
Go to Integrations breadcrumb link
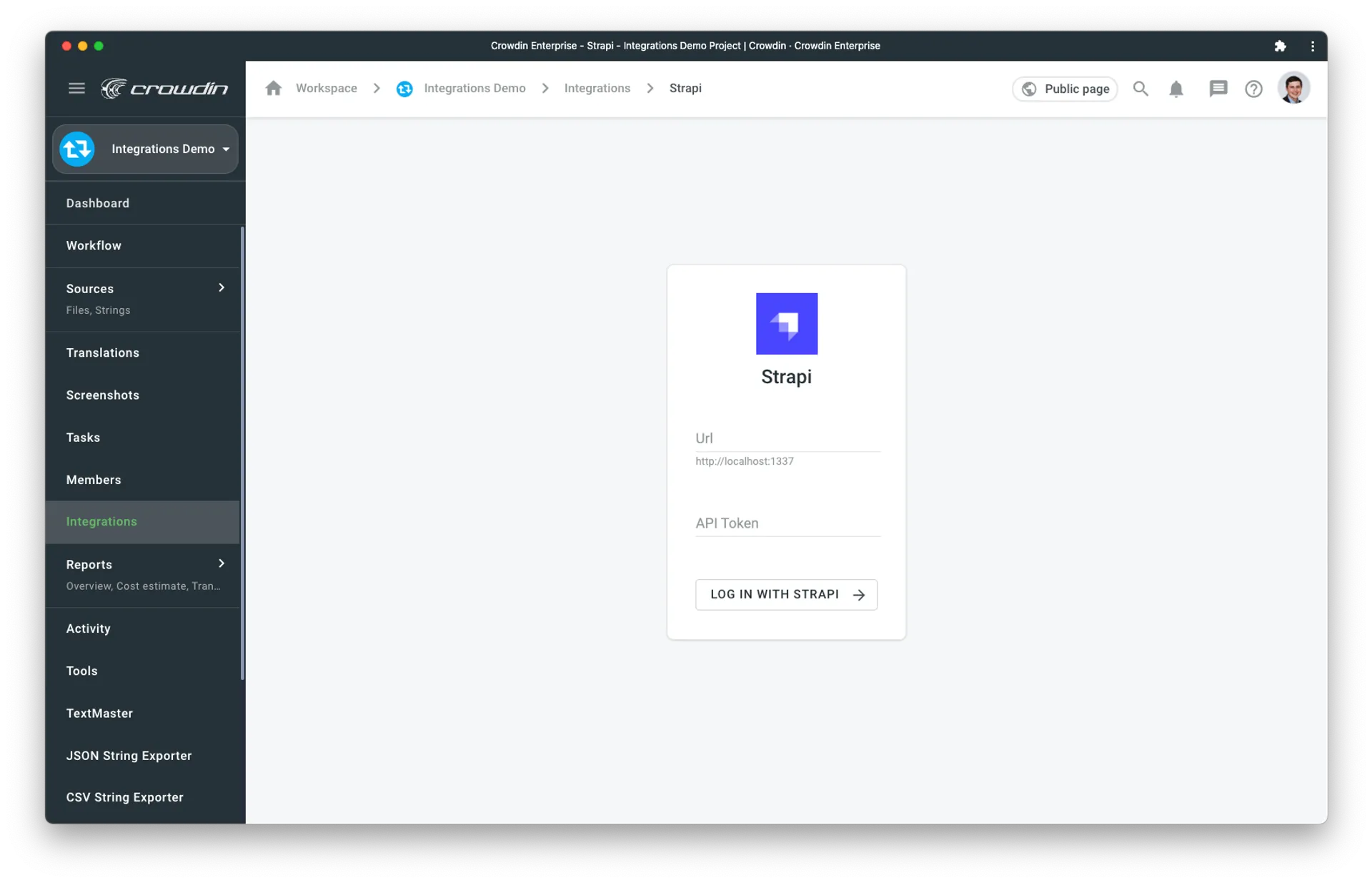[597, 88]
